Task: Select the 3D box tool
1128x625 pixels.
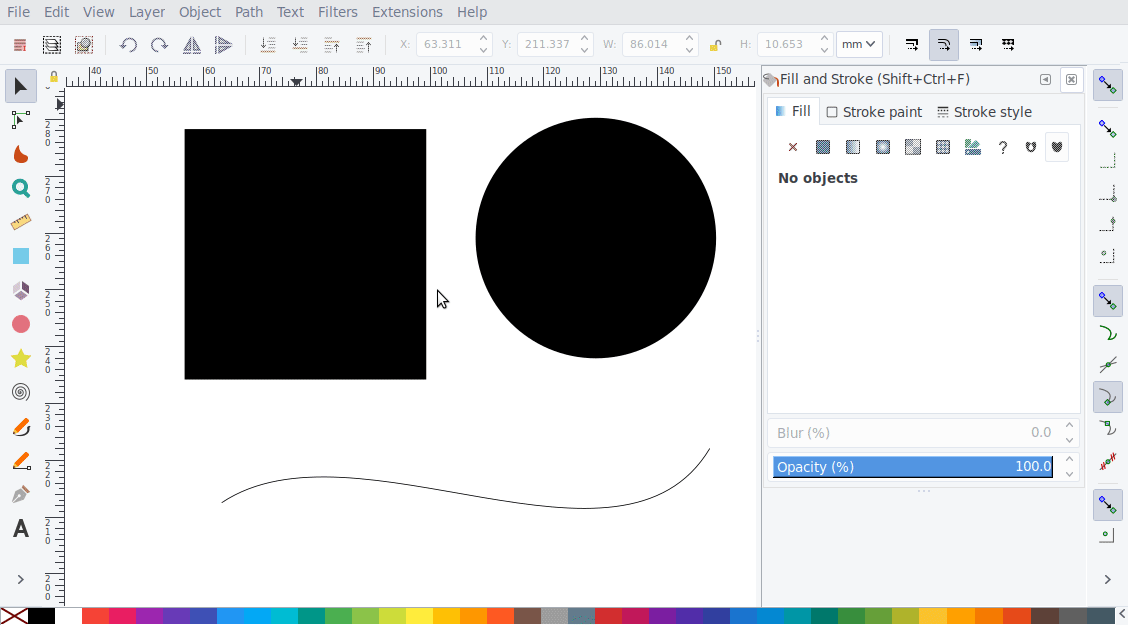Action: 21,289
